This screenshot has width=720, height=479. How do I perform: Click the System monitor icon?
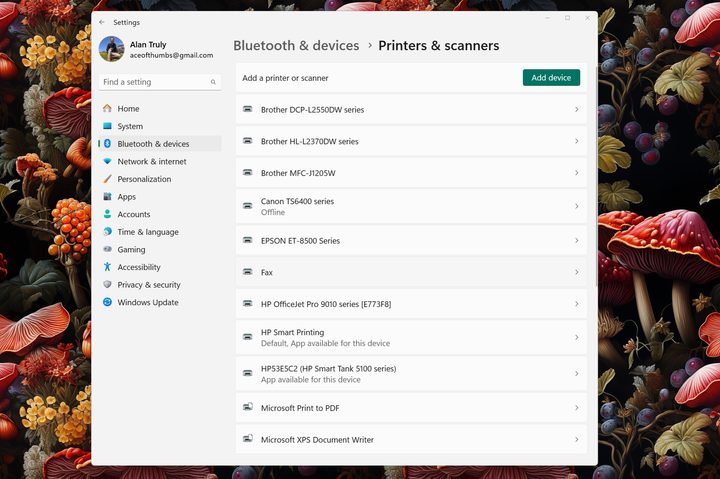point(107,126)
